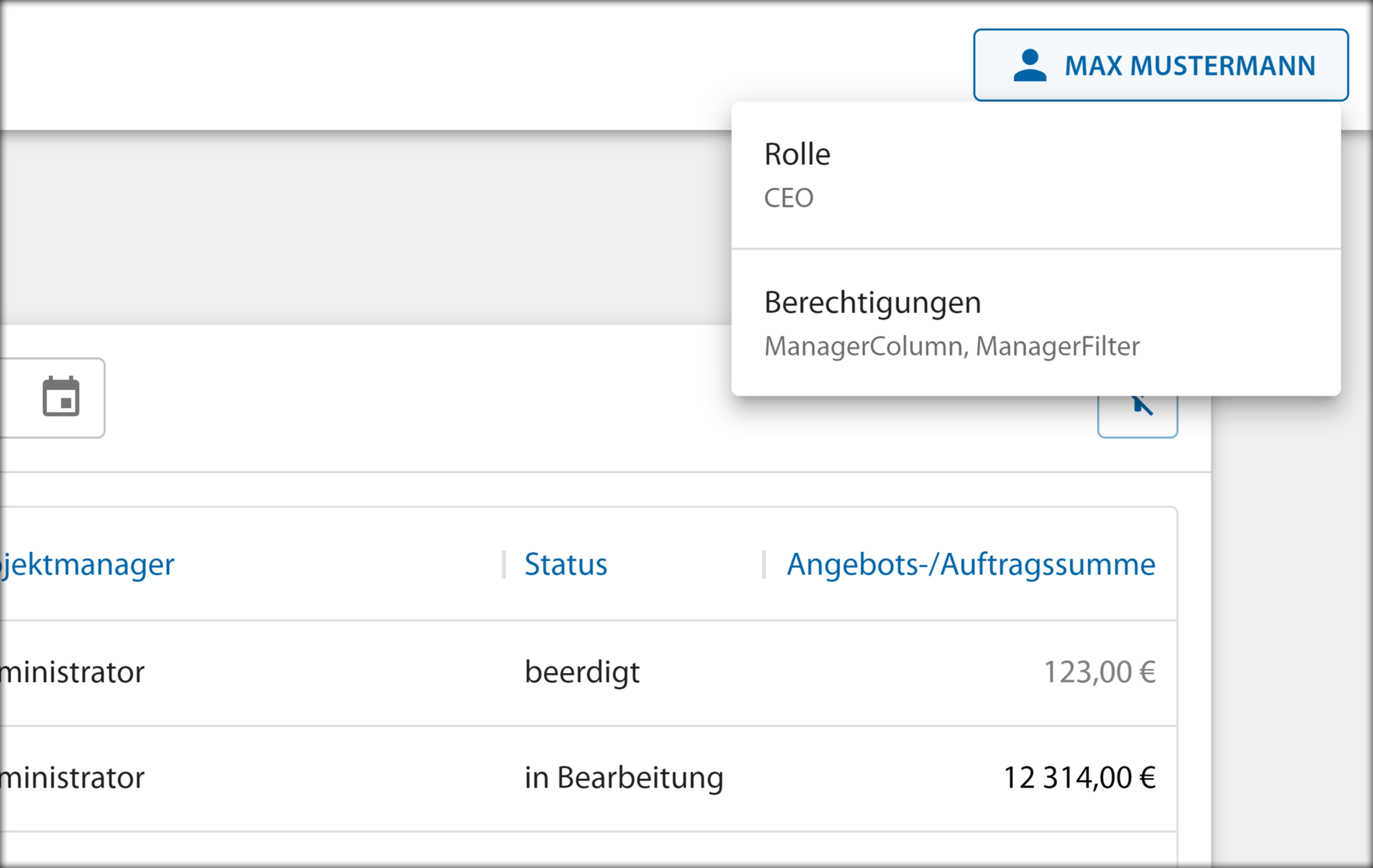Image resolution: width=1373 pixels, height=868 pixels.
Task: Click the ManagerColumn, ManagerFilter permissions text
Action: (x=951, y=346)
